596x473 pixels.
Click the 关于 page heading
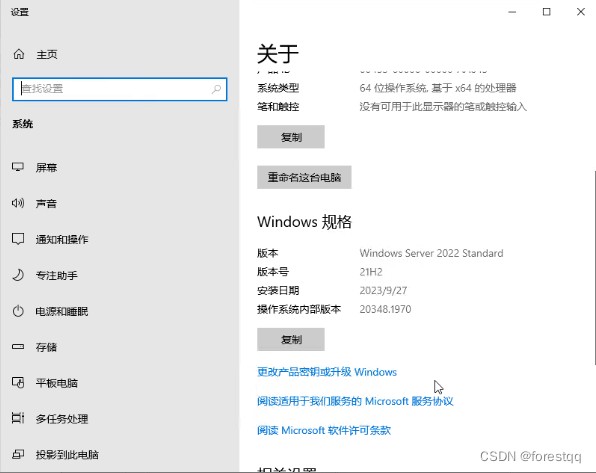pos(278,54)
